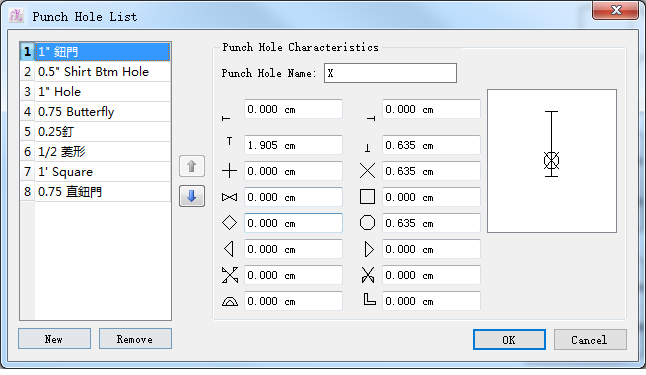Screen dimensions: 646x375
Task: Click the circle 0.635 cm field
Action: coord(431,223)
